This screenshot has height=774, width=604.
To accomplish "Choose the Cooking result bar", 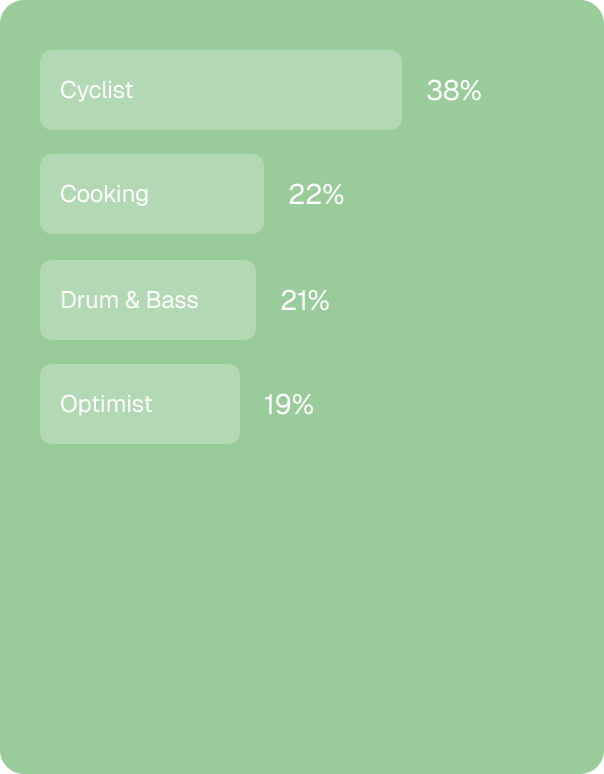I will tap(151, 194).
